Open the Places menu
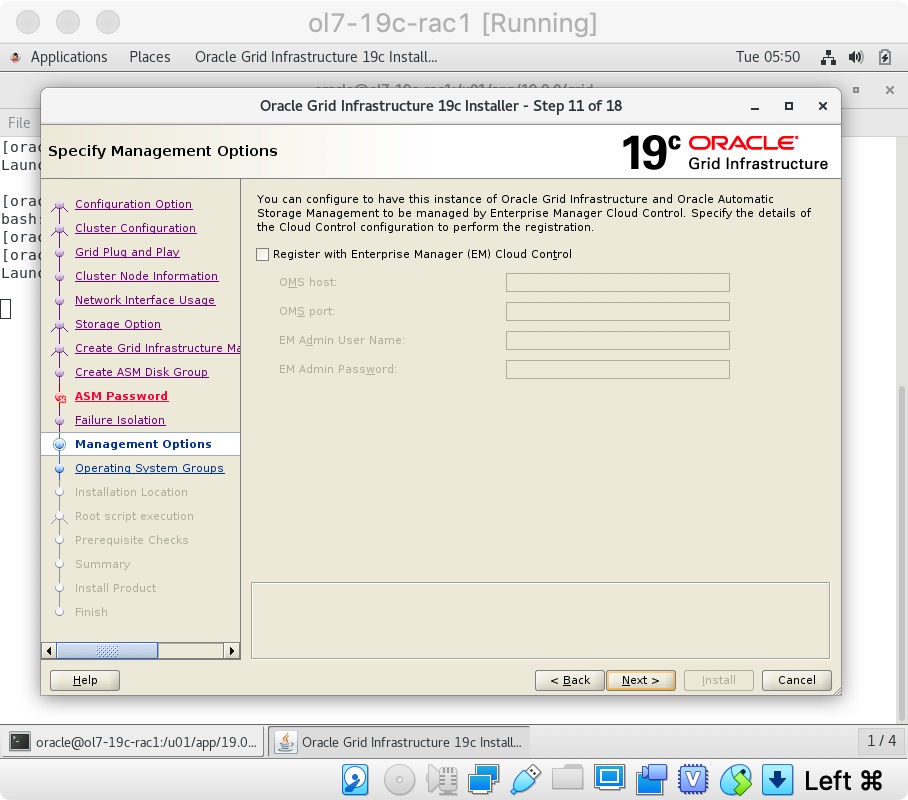 [x=150, y=57]
